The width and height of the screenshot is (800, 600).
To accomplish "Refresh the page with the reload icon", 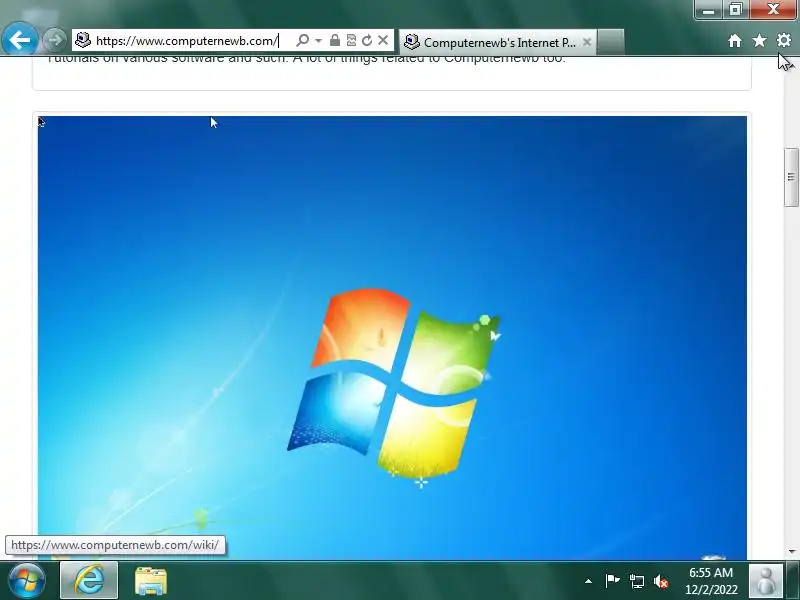I will [x=367, y=40].
